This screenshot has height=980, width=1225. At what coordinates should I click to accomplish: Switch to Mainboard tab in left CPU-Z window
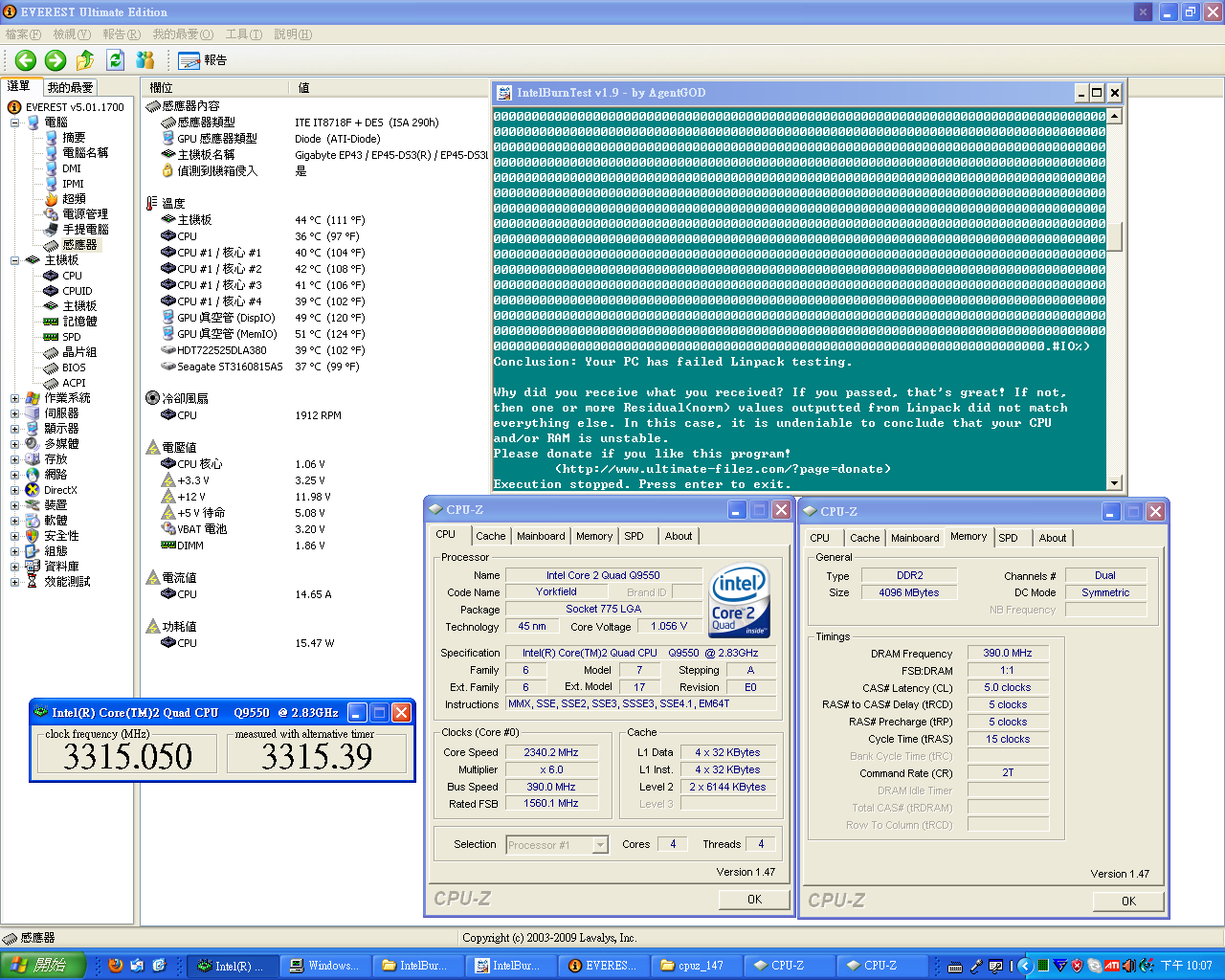pyautogui.click(x=541, y=537)
